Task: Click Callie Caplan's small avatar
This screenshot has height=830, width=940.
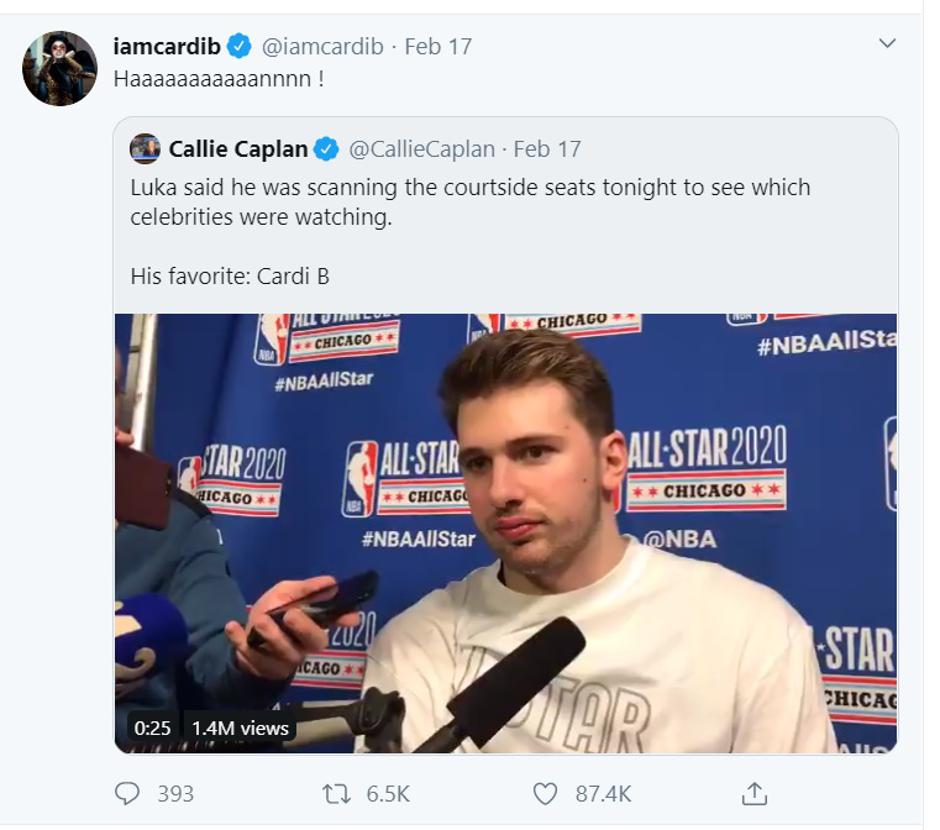Action: 145,149
